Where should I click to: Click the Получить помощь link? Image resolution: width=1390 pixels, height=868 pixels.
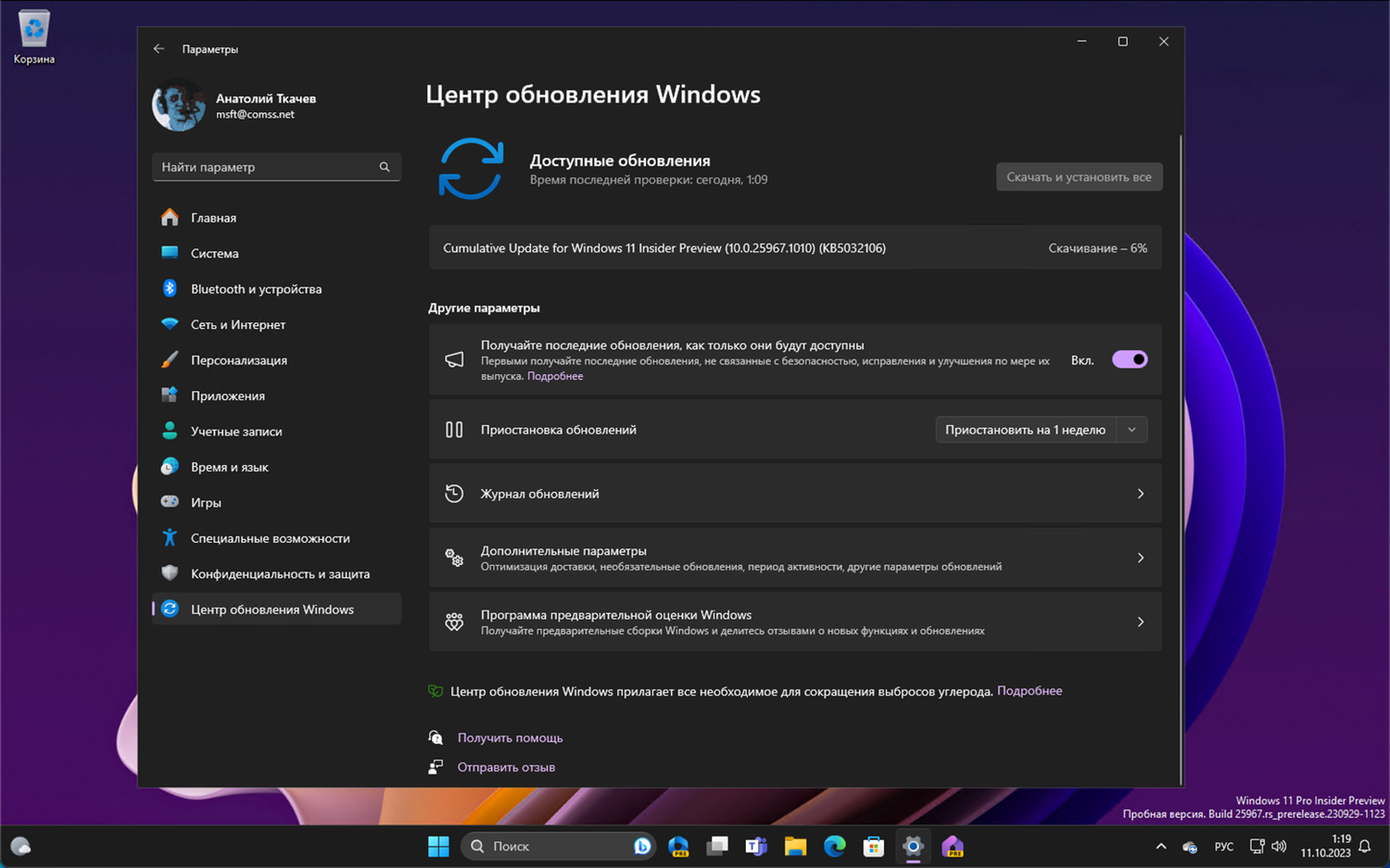click(510, 738)
